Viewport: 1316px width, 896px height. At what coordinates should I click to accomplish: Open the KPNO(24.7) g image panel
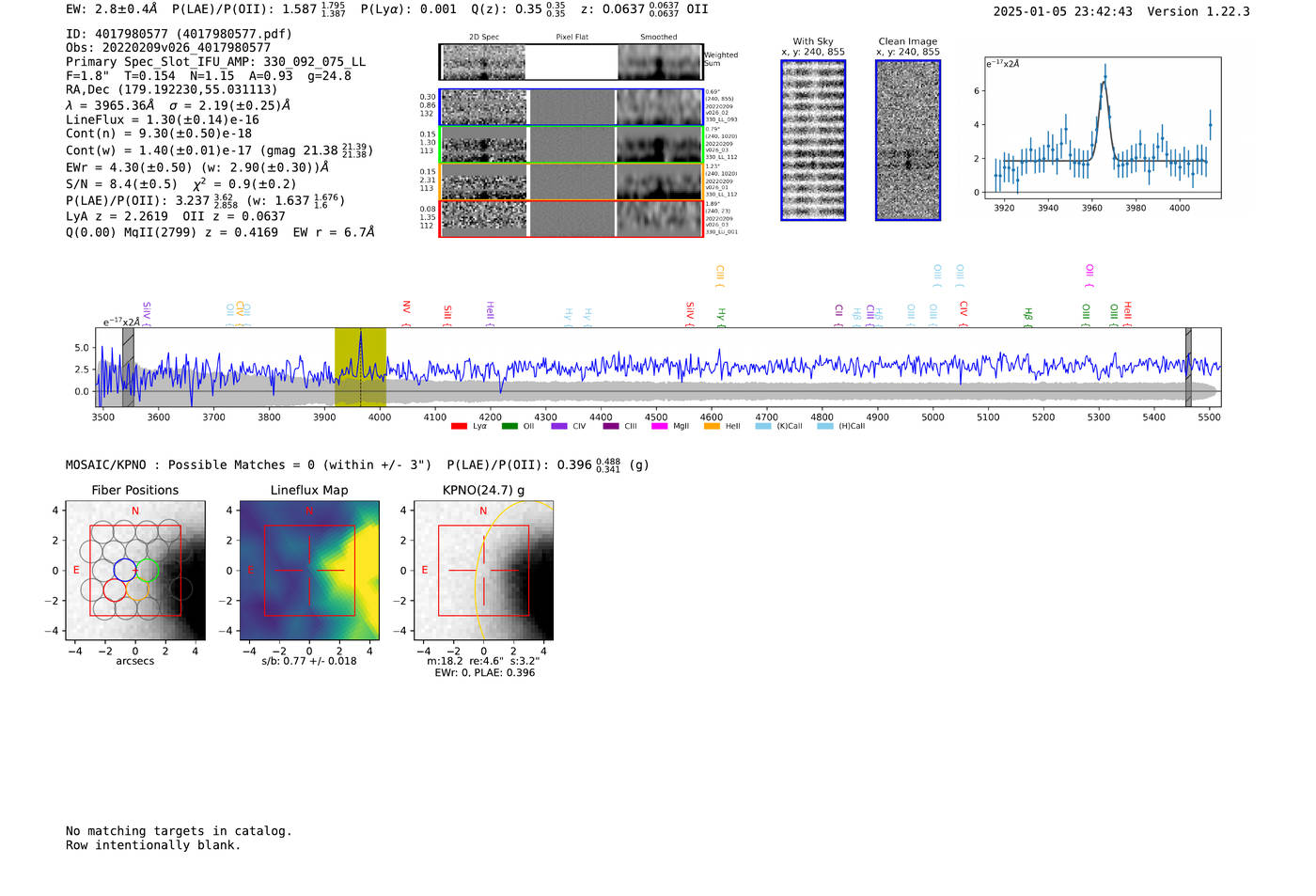tap(483, 571)
